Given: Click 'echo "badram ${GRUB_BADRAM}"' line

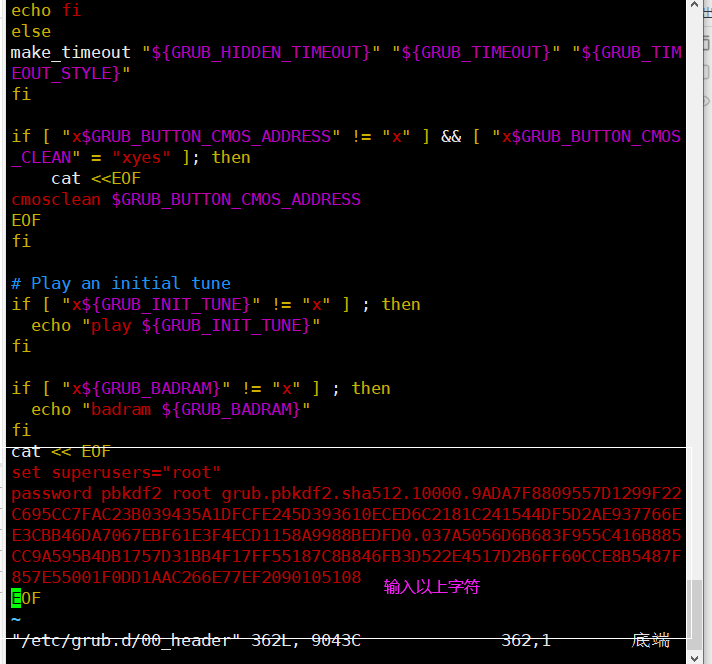Looking at the screenshot, I should [x=170, y=410].
